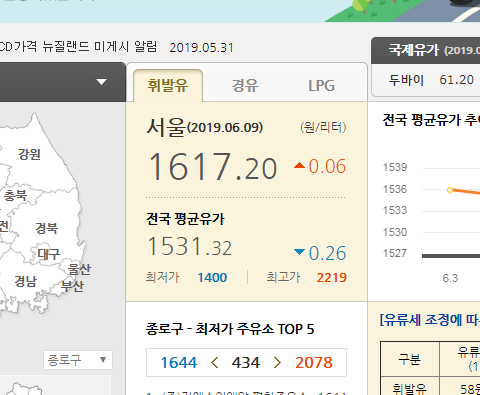Click national average price 1531.32
The height and width of the screenshot is (395, 480).
pyautogui.click(x=189, y=247)
